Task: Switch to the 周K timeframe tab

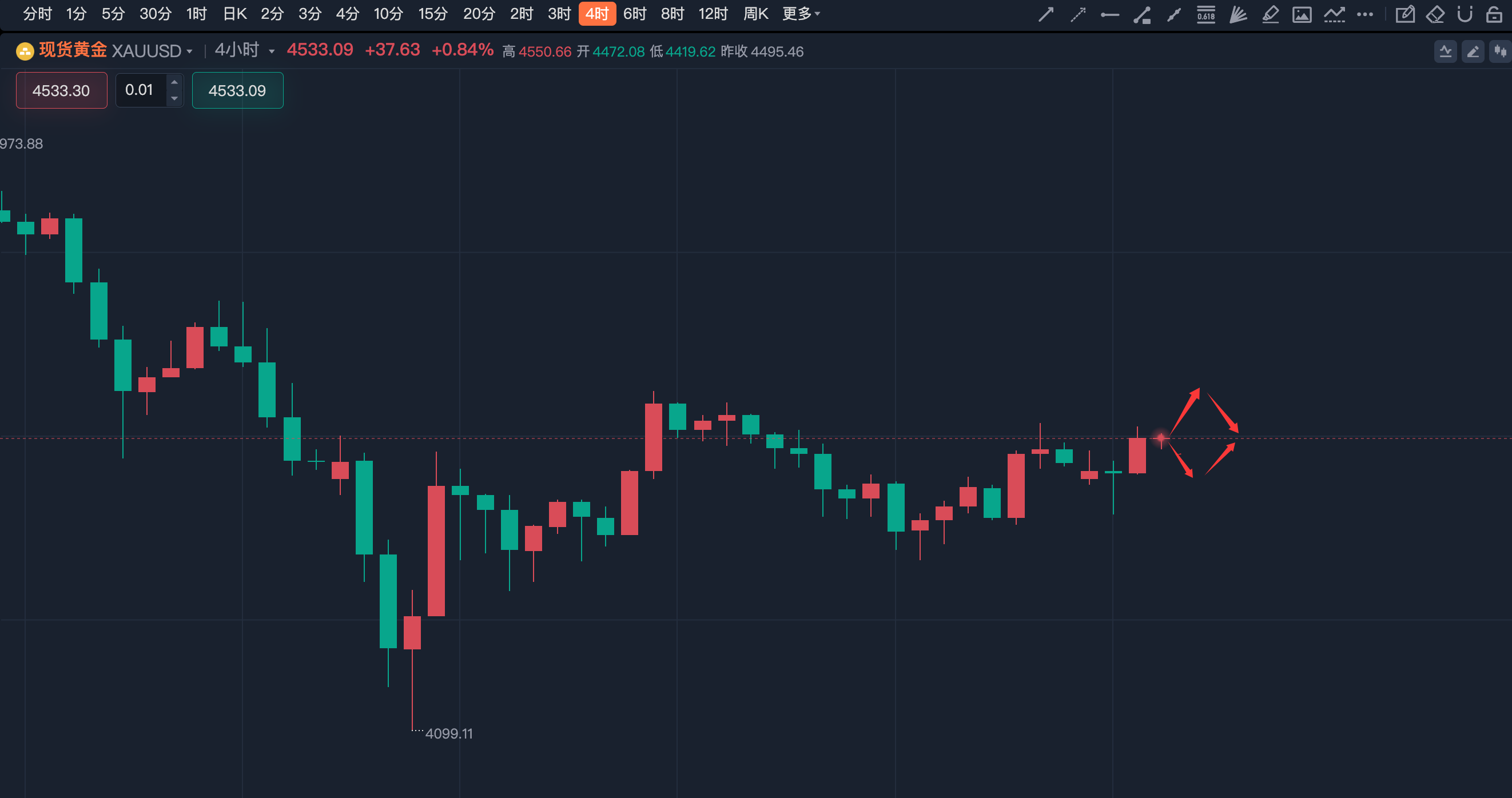Action: click(755, 13)
